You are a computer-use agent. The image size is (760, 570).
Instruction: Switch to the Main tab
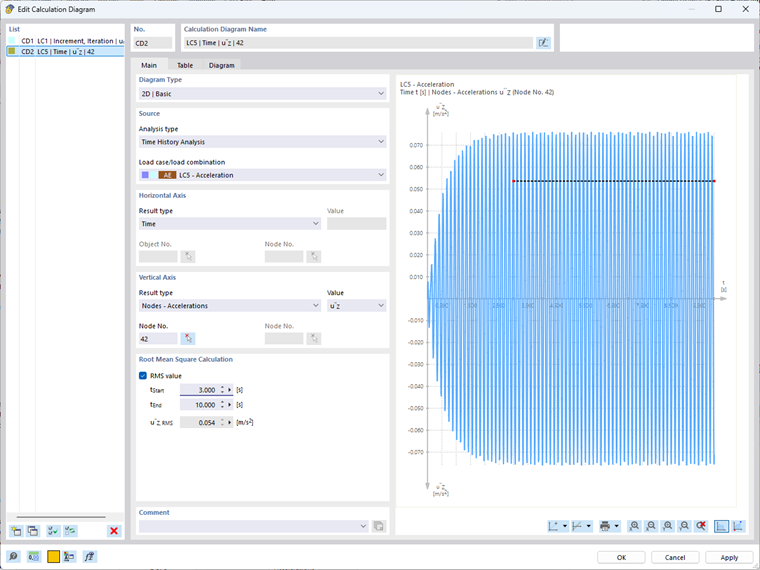point(149,65)
